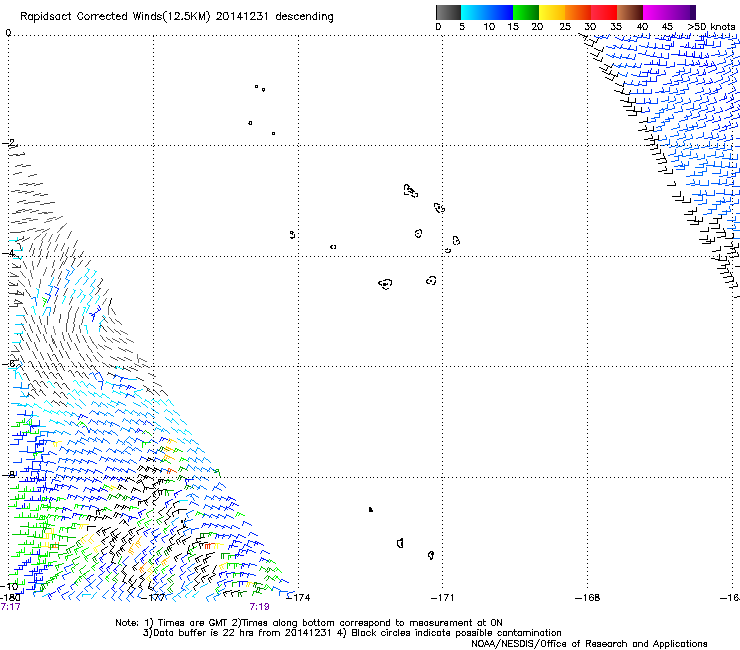Click the yellow 20–25 knots legend swatch
This screenshot has width=740, height=650.
pos(552,12)
